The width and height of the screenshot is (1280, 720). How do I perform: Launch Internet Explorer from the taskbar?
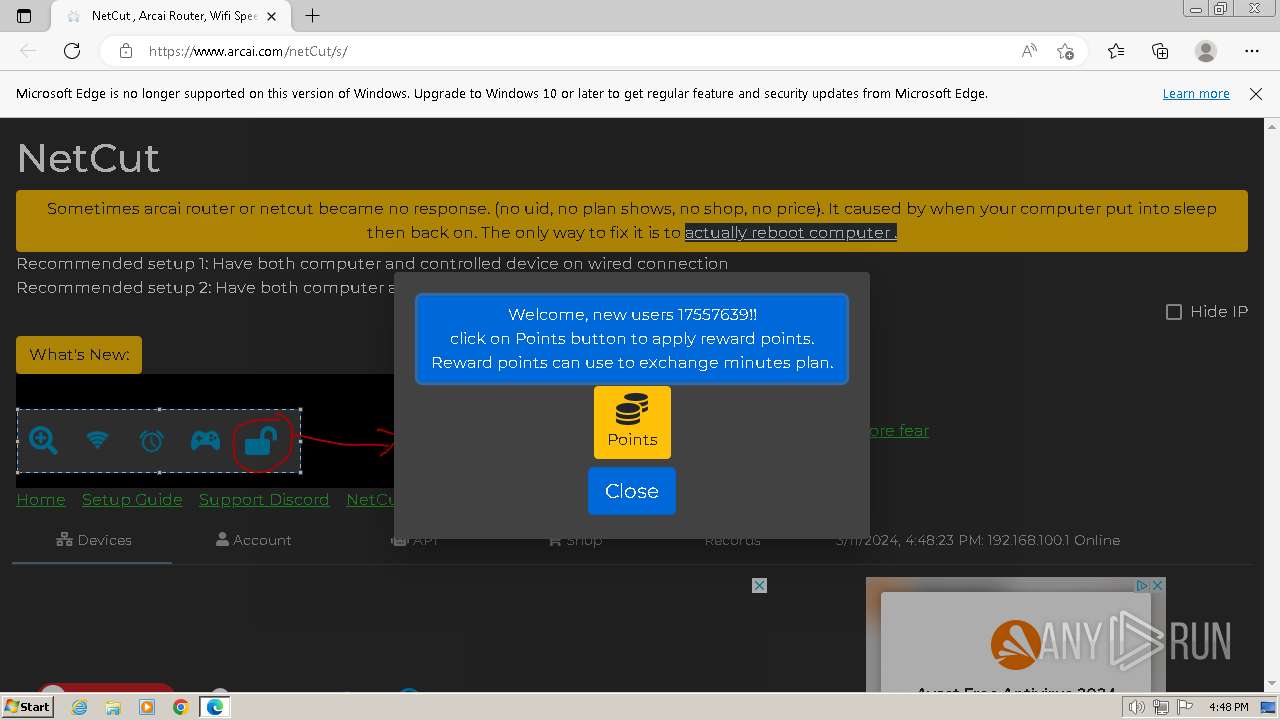point(79,707)
